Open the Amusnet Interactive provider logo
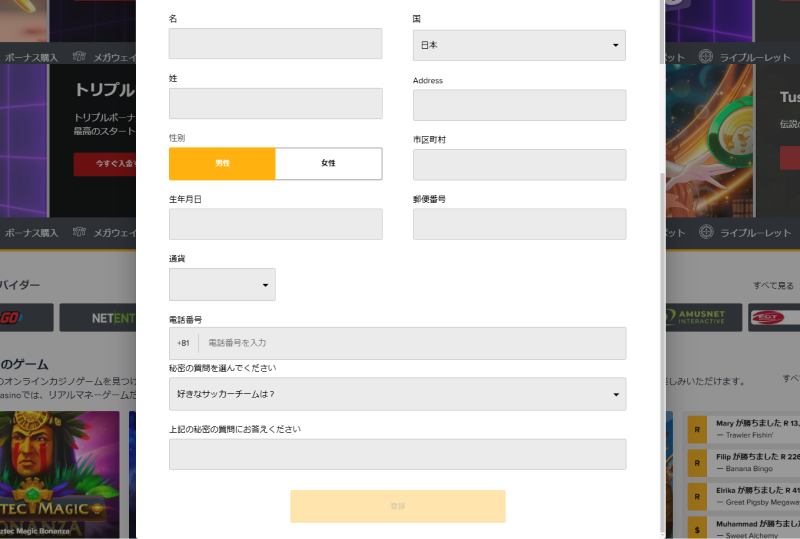The image size is (800, 539). coord(704,318)
